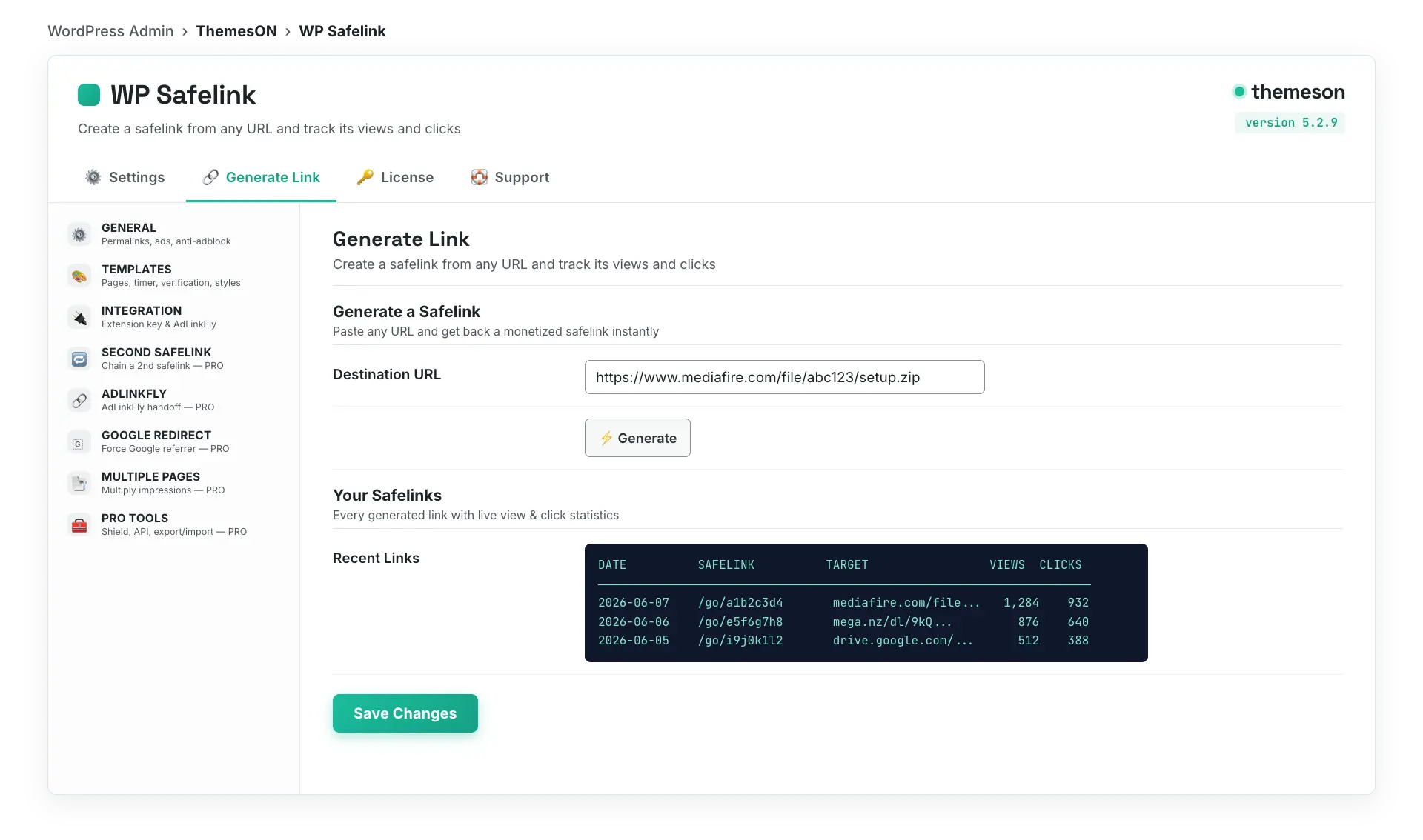Open ThemesON breadcrumb link
Viewport: 1423px width, 840px height.
[x=236, y=31]
